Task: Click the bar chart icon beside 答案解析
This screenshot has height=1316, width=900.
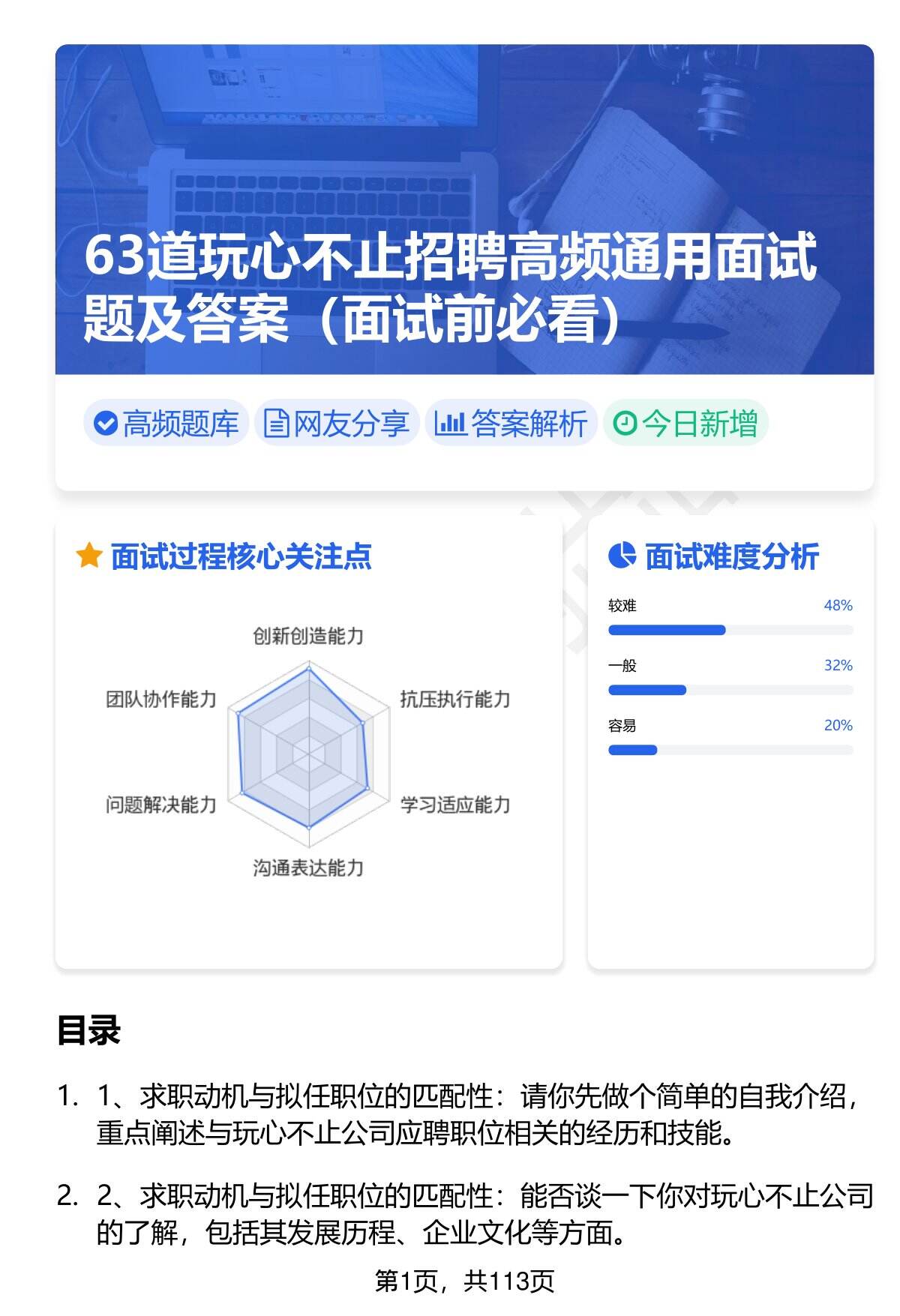Action: point(450,424)
